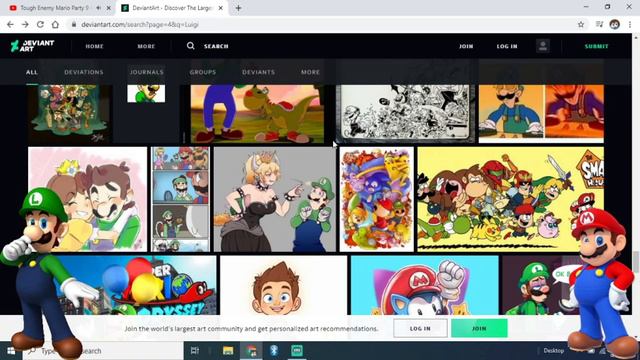
Task: Click the green app icon on taskbar
Action: (x=297, y=350)
